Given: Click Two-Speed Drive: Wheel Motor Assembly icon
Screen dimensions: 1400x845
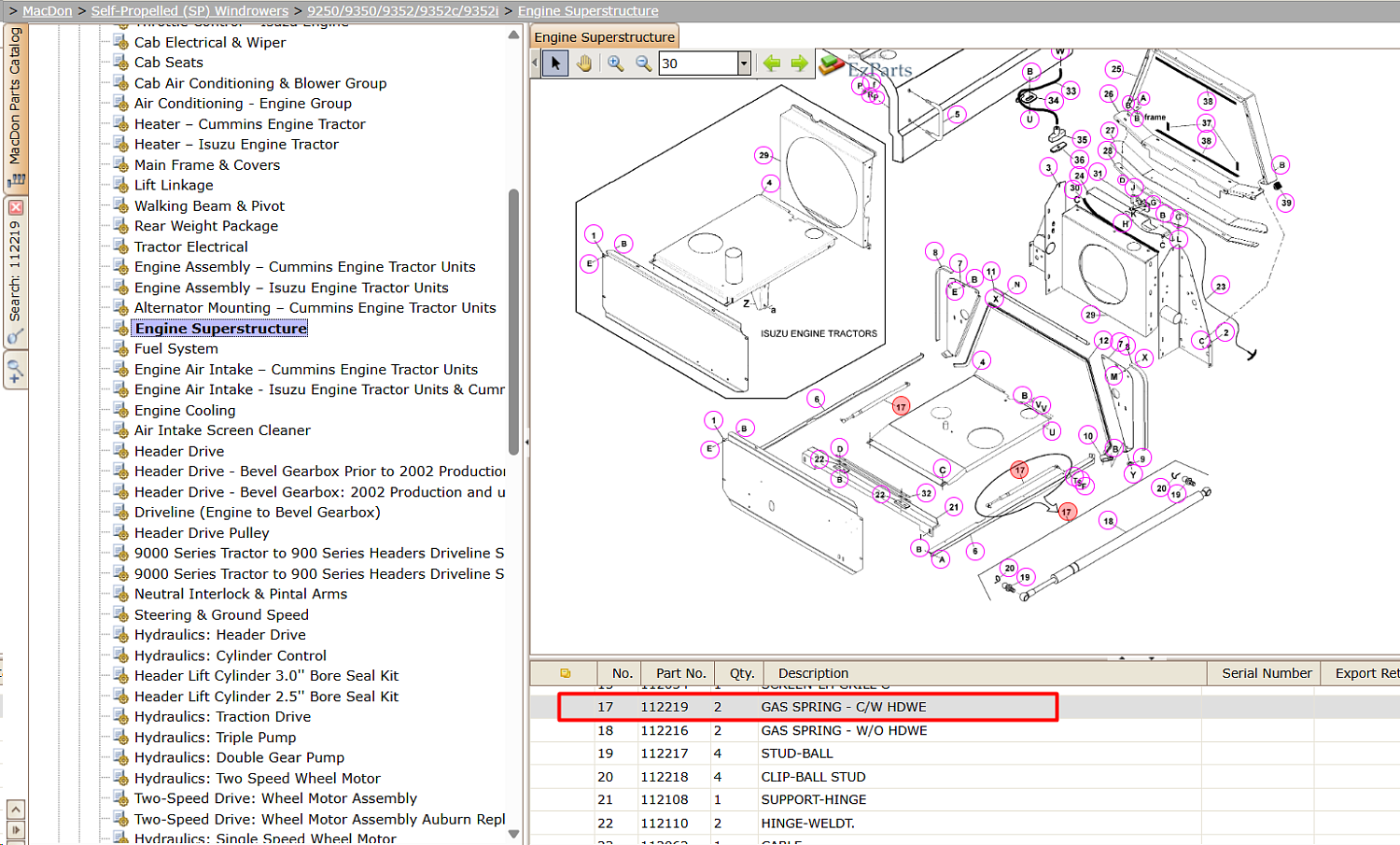Looking at the screenshot, I should tap(120, 797).
